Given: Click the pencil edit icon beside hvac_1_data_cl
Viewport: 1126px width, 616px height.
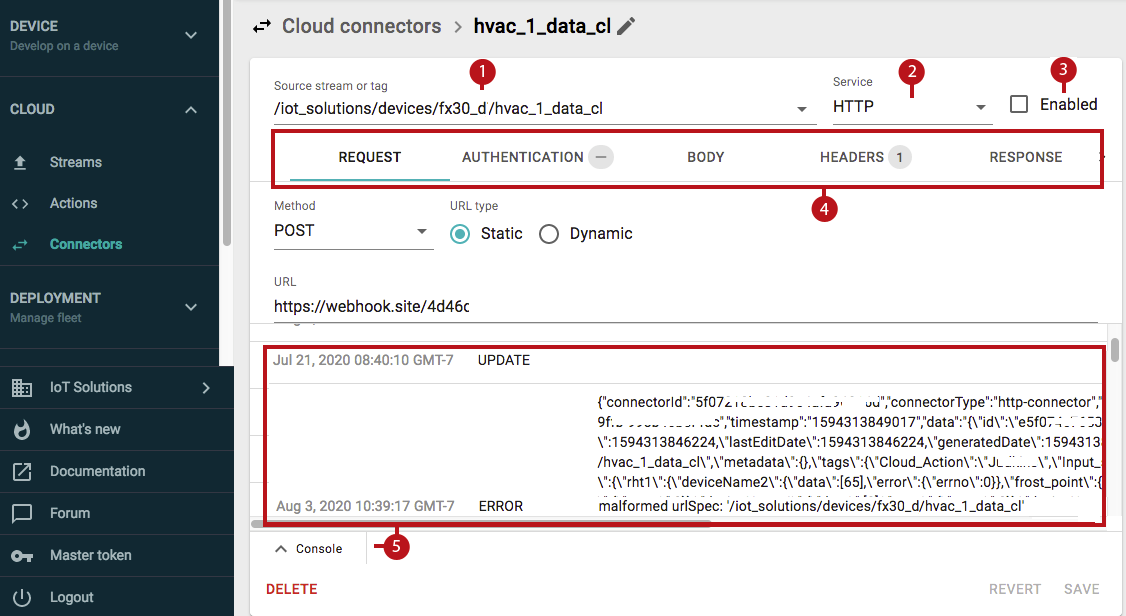Looking at the screenshot, I should tap(626, 27).
